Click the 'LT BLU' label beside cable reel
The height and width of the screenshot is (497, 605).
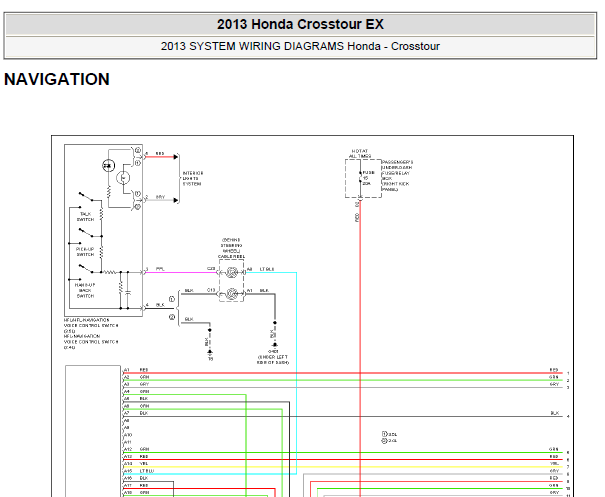(267, 269)
